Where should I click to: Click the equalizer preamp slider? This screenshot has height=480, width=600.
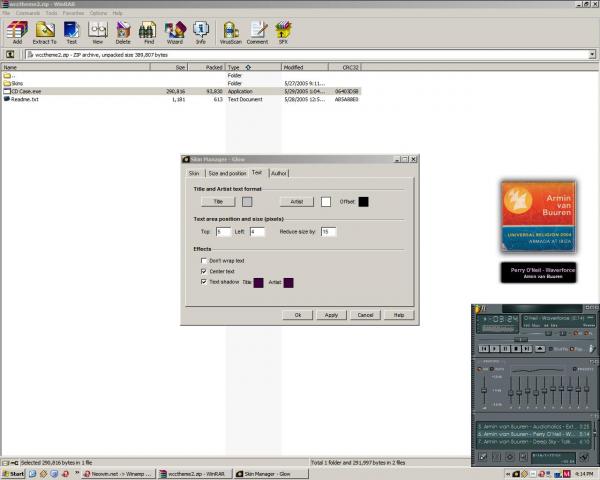484,390
